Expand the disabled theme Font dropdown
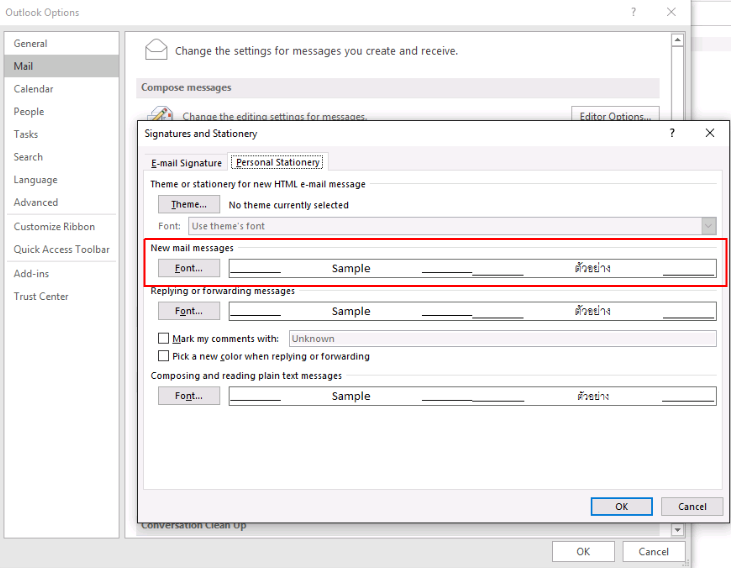Image resolution: width=731 pixels, height=568 pixels. tap(708, 226)
